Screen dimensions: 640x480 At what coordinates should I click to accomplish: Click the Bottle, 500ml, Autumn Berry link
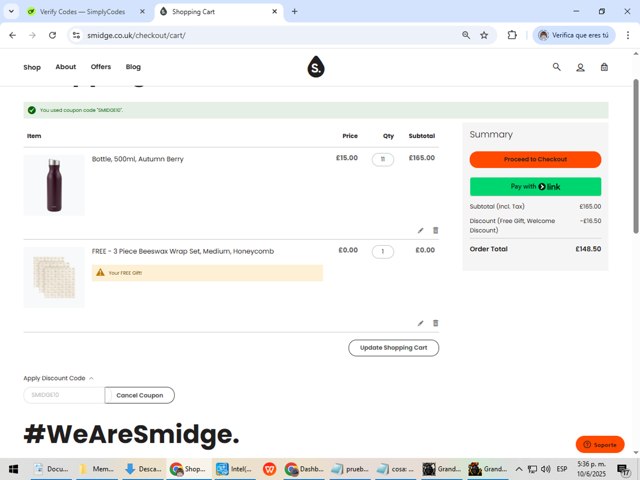tap(138, 159)
